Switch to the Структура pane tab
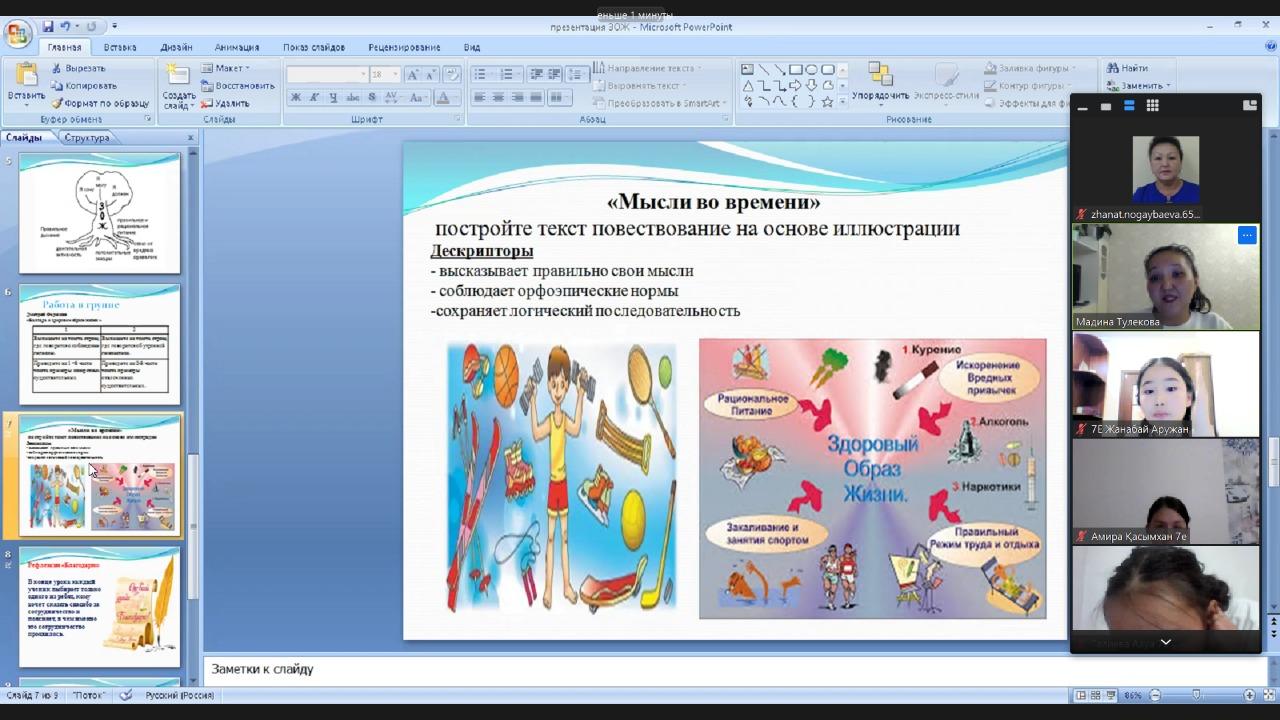The width and height of the screenshot is (1280, 720). point(87,138)
